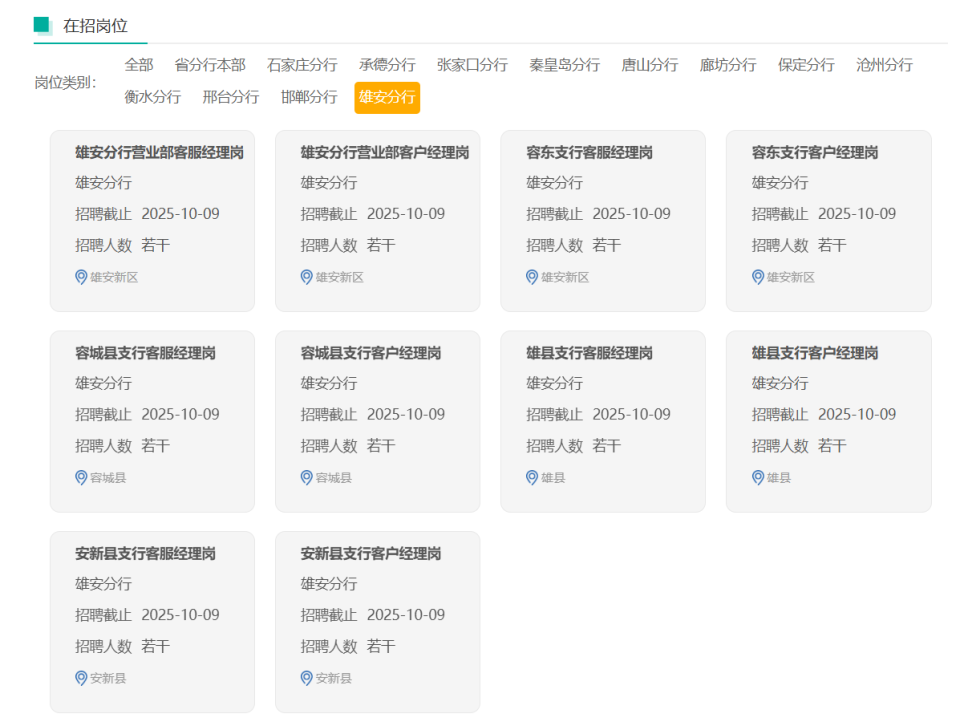This screenshot has height=726, width=960.
Task: Open 雄县支行客户经理岗 job title
Action: coord(815,353)
